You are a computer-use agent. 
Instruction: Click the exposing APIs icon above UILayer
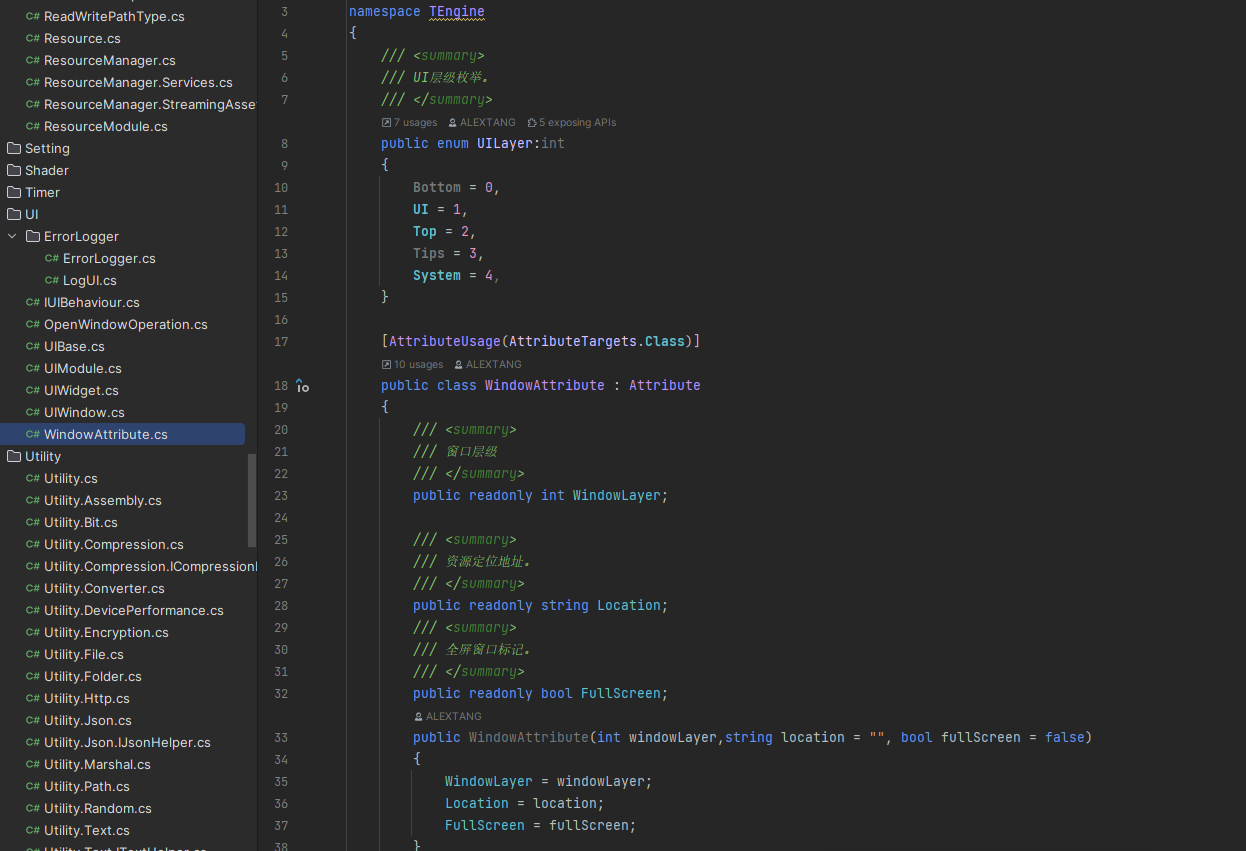coord(532,123)
